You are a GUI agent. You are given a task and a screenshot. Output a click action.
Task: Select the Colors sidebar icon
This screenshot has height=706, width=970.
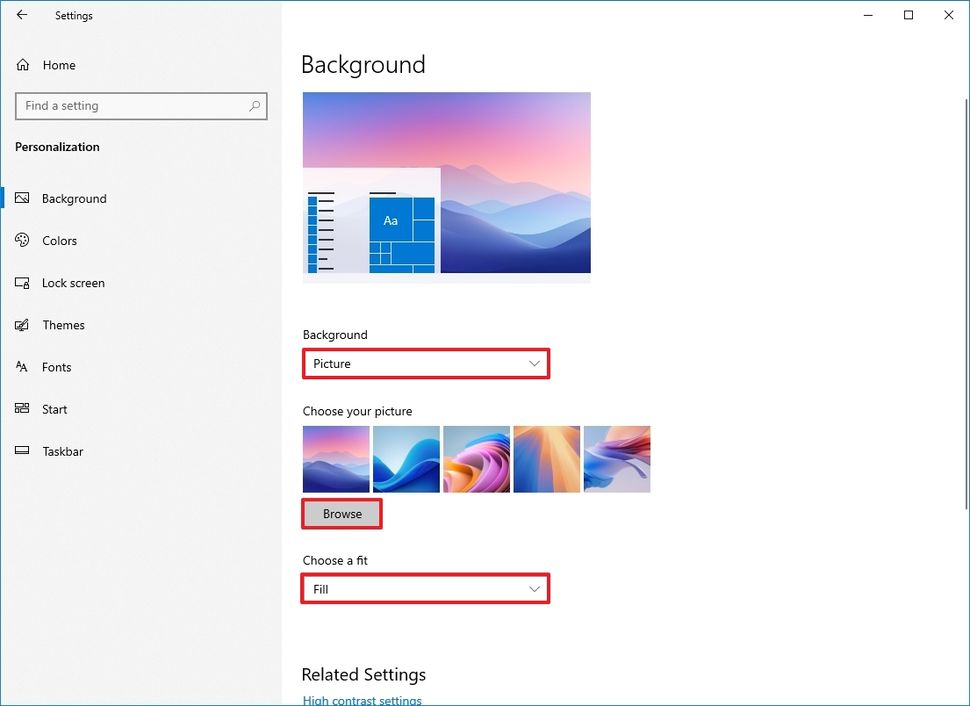[x=22, y=240]
